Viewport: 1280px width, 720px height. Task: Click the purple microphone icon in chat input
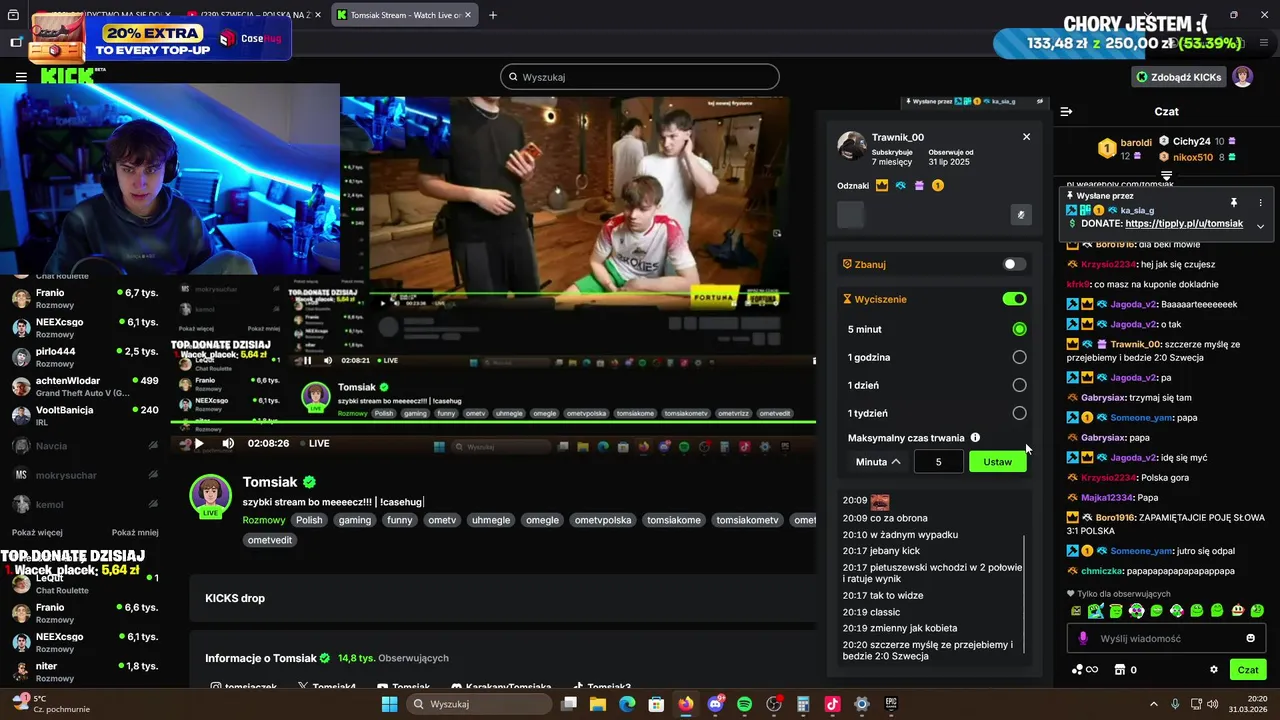[1083, 638]
